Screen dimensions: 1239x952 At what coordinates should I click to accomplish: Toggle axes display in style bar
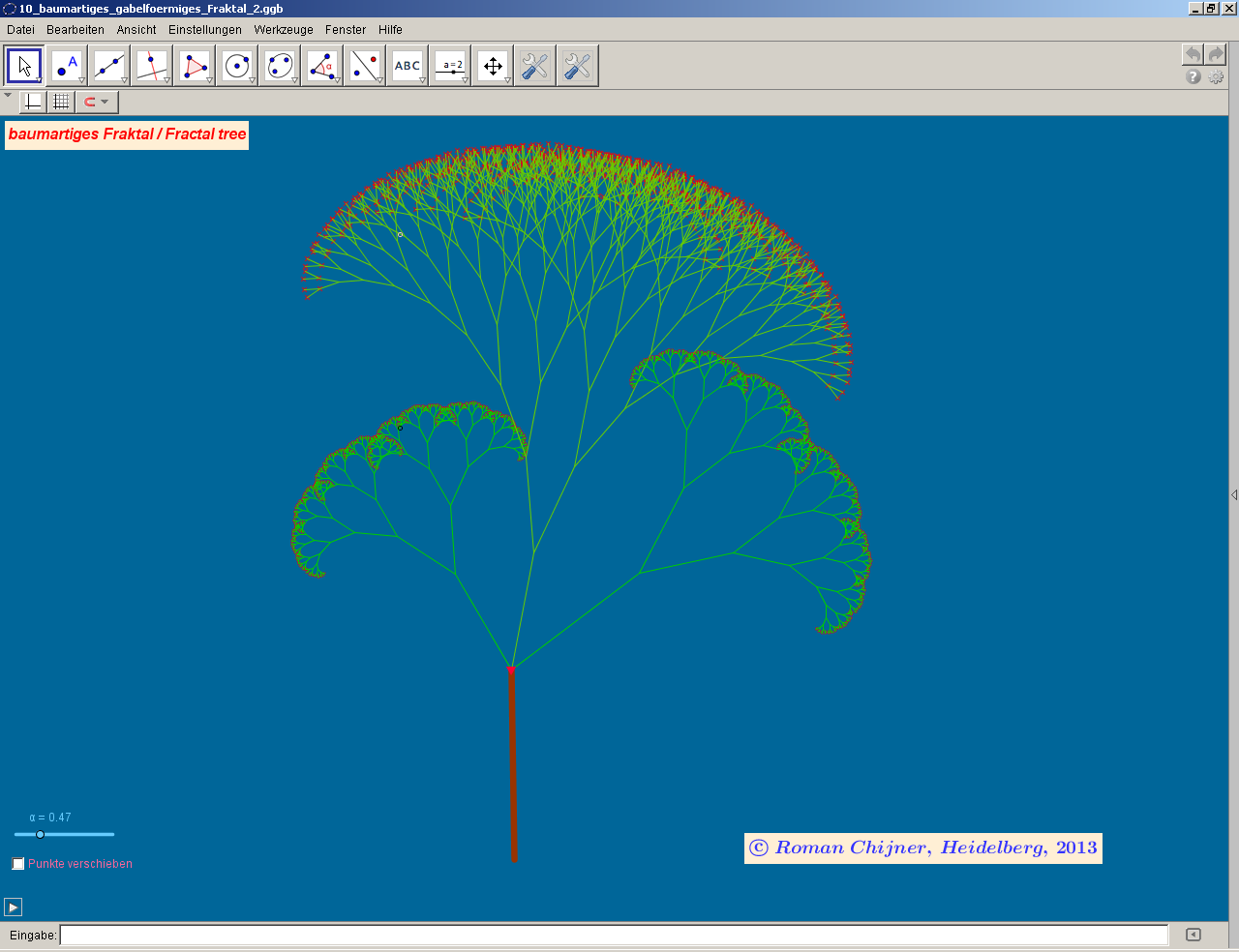[33, 102]
